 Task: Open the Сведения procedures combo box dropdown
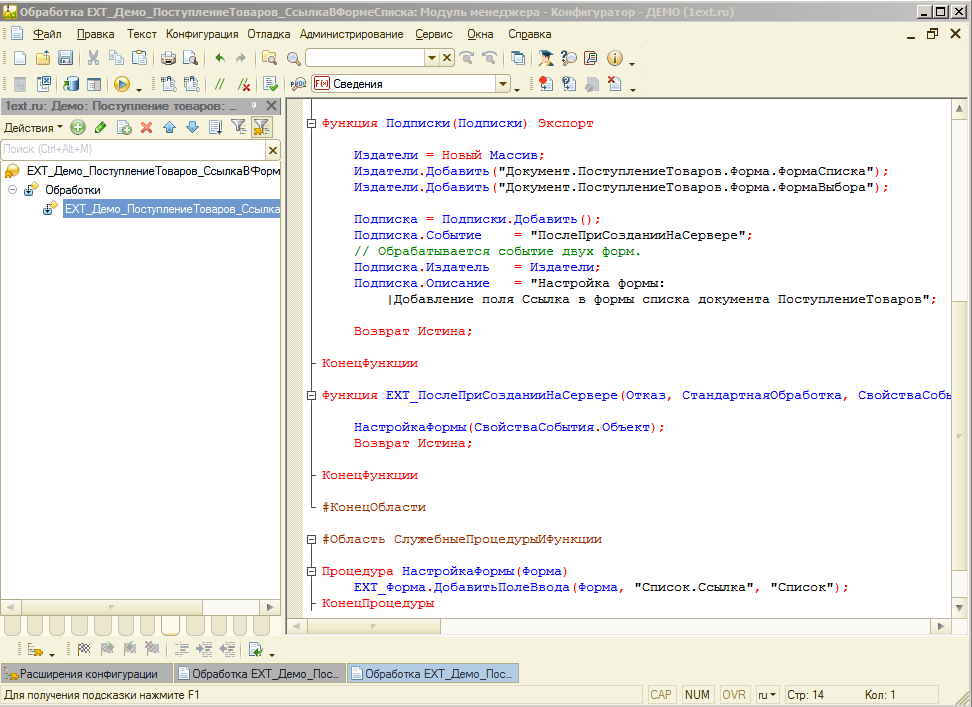click(x=503, y=83)
